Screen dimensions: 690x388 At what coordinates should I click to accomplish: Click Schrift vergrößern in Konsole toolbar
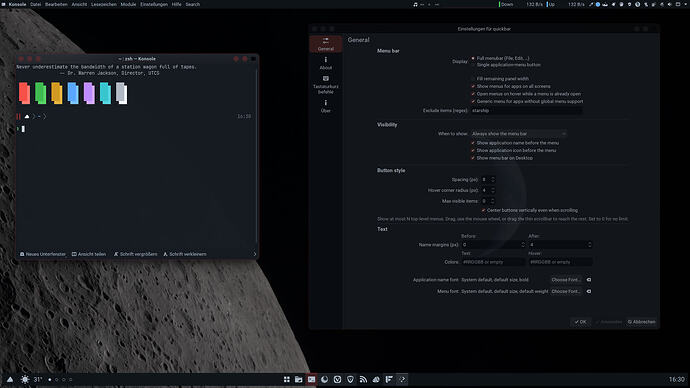point(135,254)
